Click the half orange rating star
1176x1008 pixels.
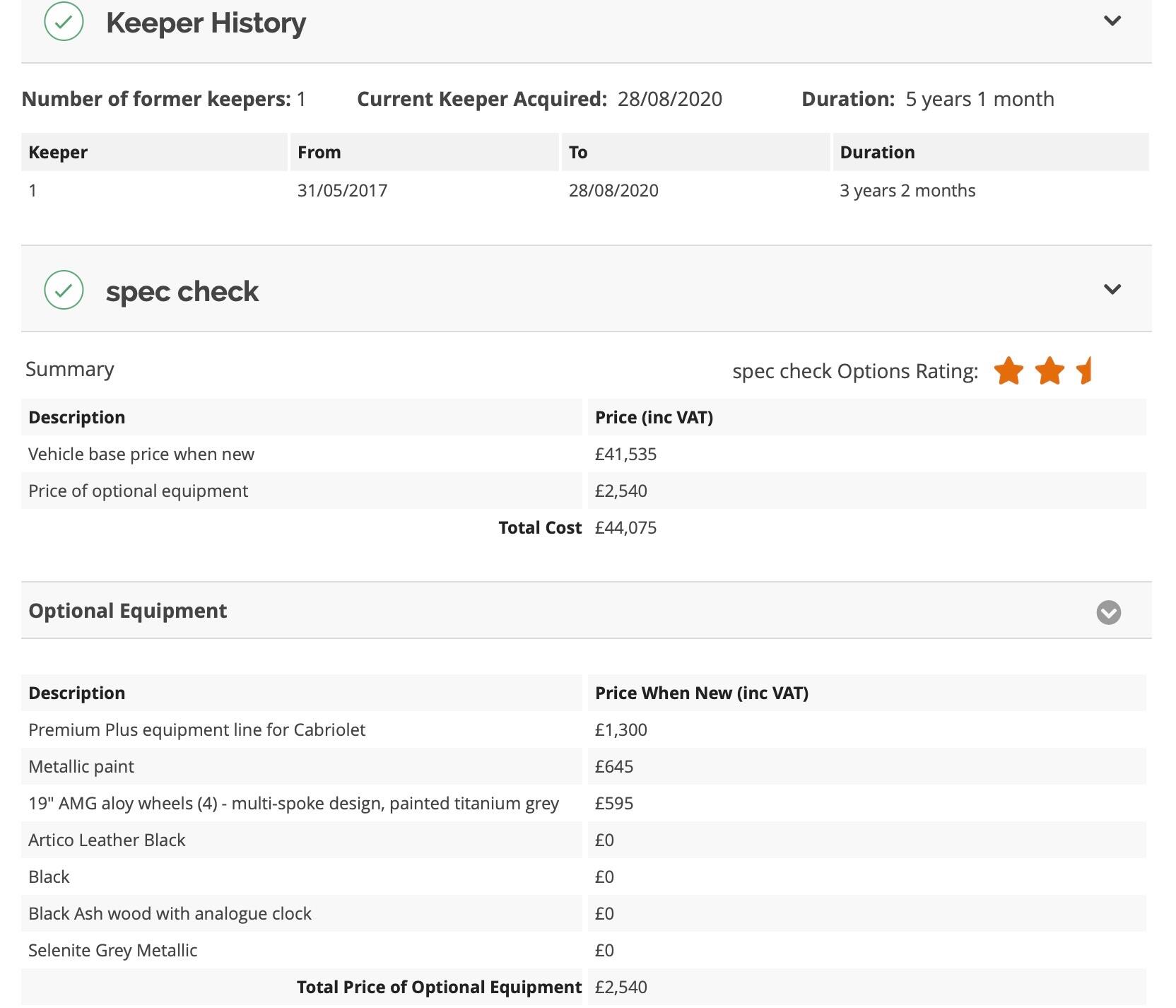point(1085,370)
